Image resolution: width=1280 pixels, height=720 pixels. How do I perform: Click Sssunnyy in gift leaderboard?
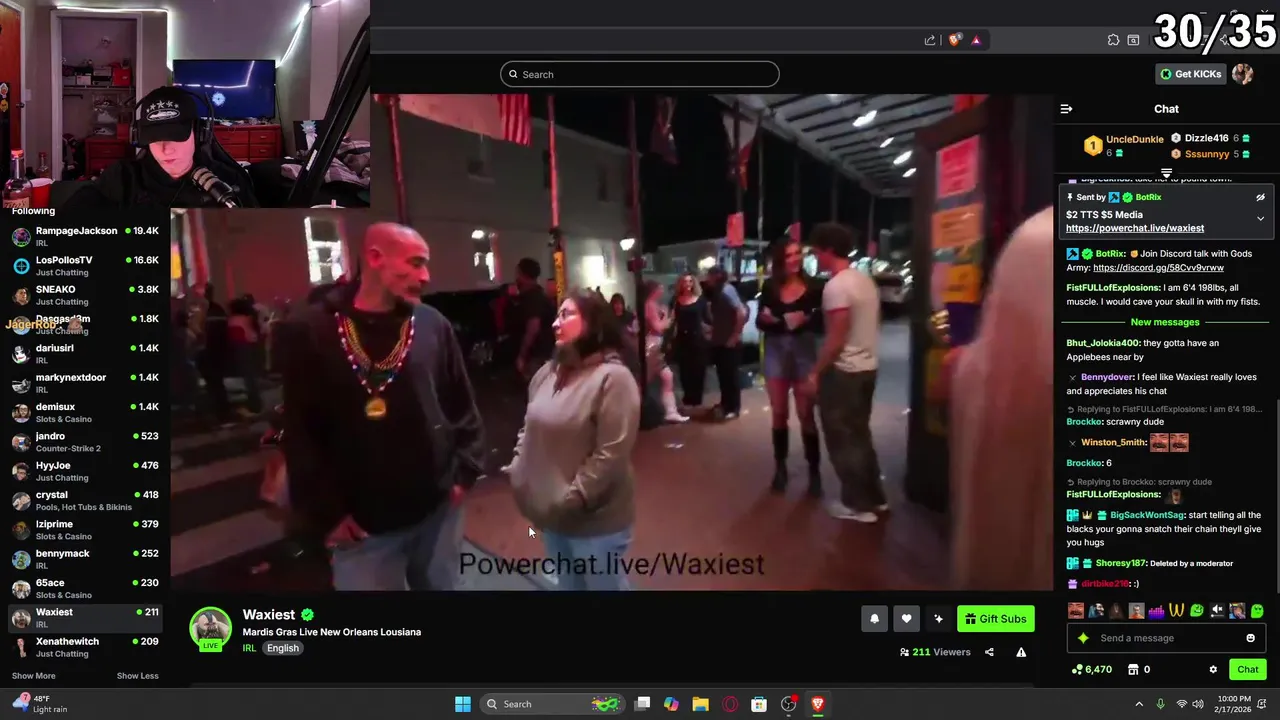coord(1207,154)
